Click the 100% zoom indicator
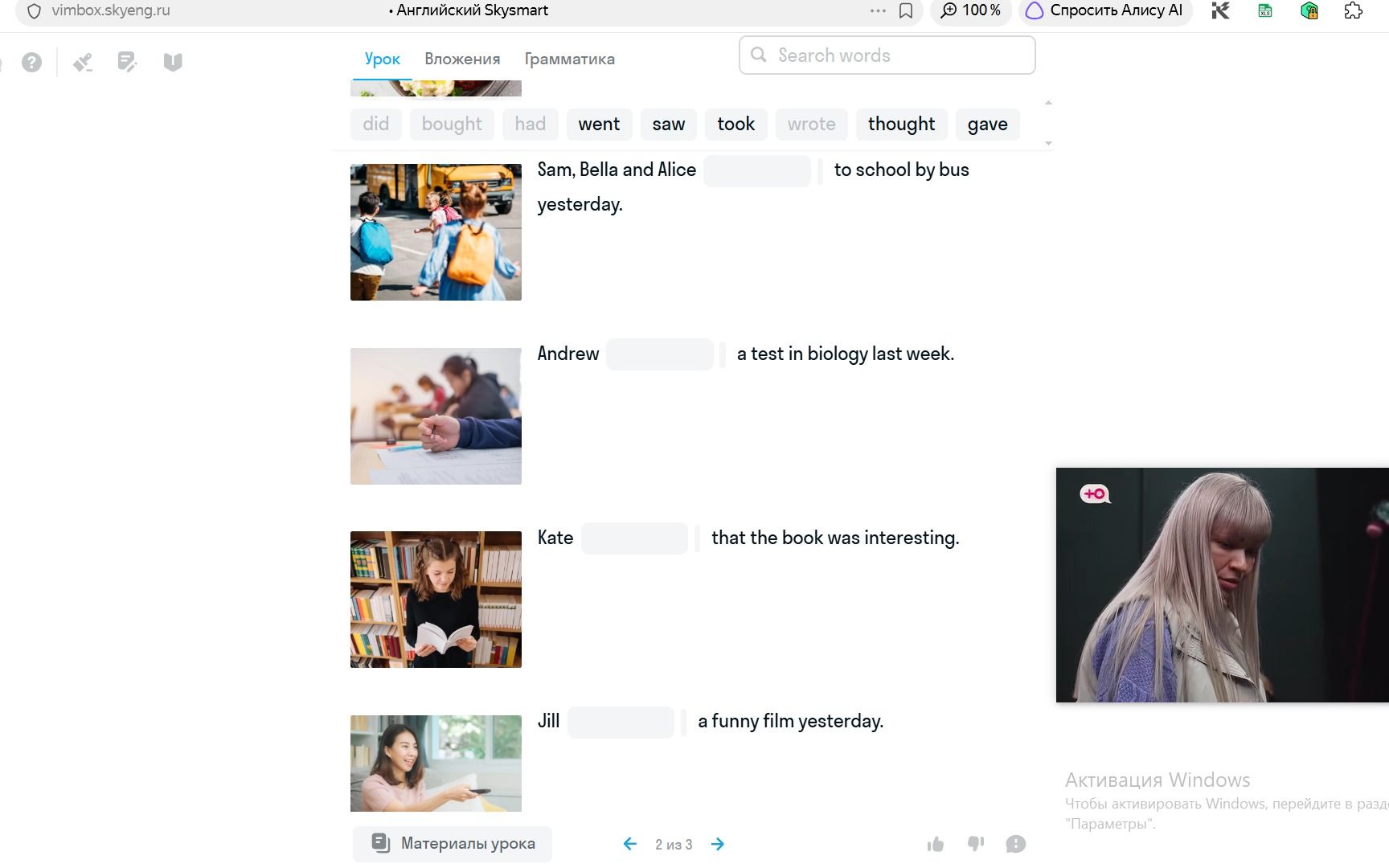This screenshot has width=1389, height=868. (x=971, y=10)
